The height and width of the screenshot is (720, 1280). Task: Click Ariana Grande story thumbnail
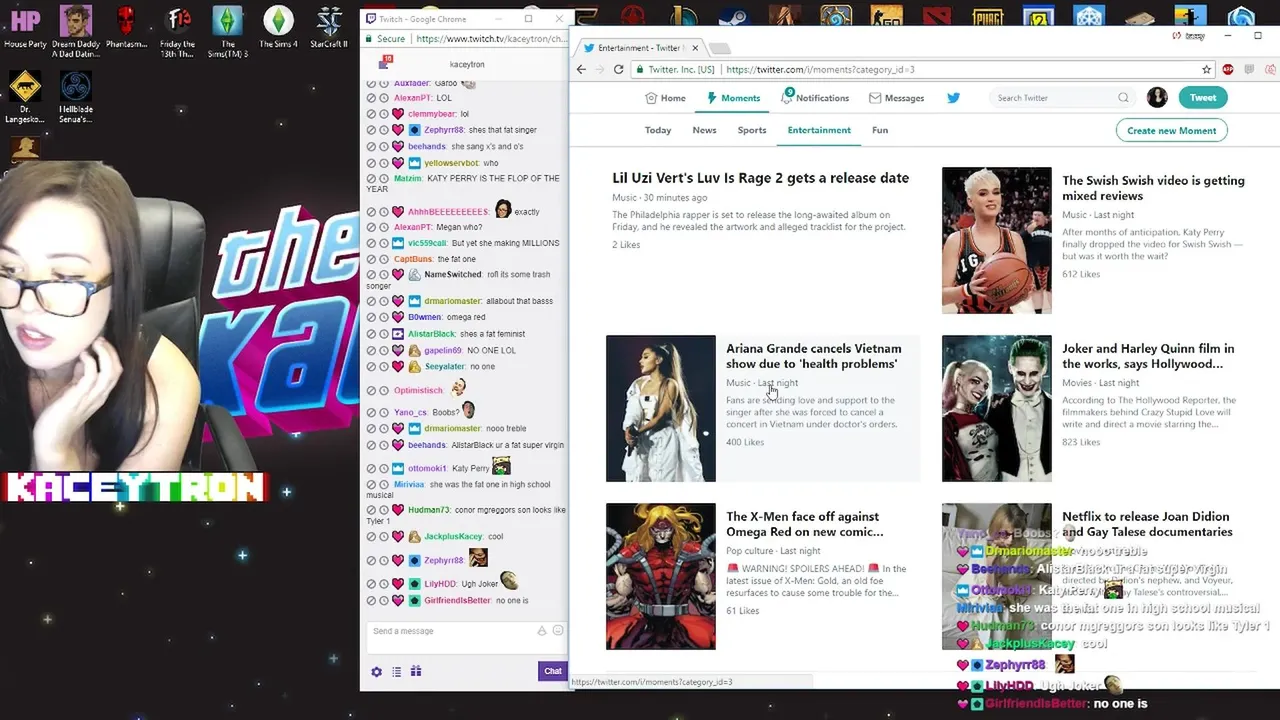661,408
